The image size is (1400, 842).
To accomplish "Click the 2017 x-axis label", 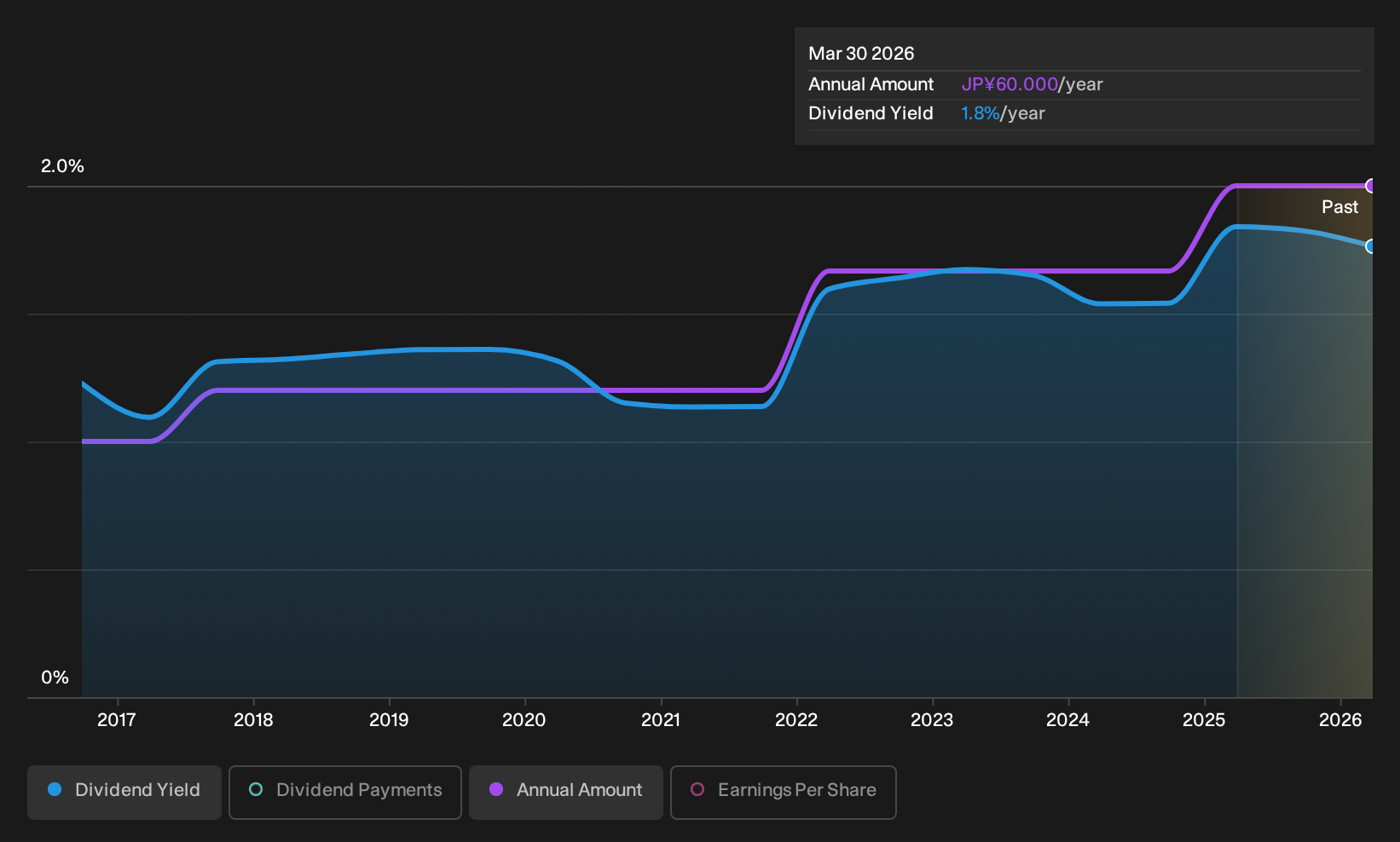I will pyautogui.click(x=117, y=720).
